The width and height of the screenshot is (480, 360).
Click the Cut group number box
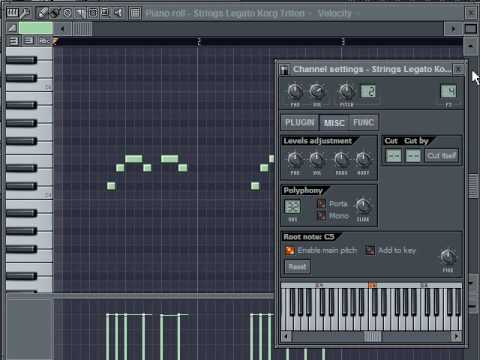394,156
